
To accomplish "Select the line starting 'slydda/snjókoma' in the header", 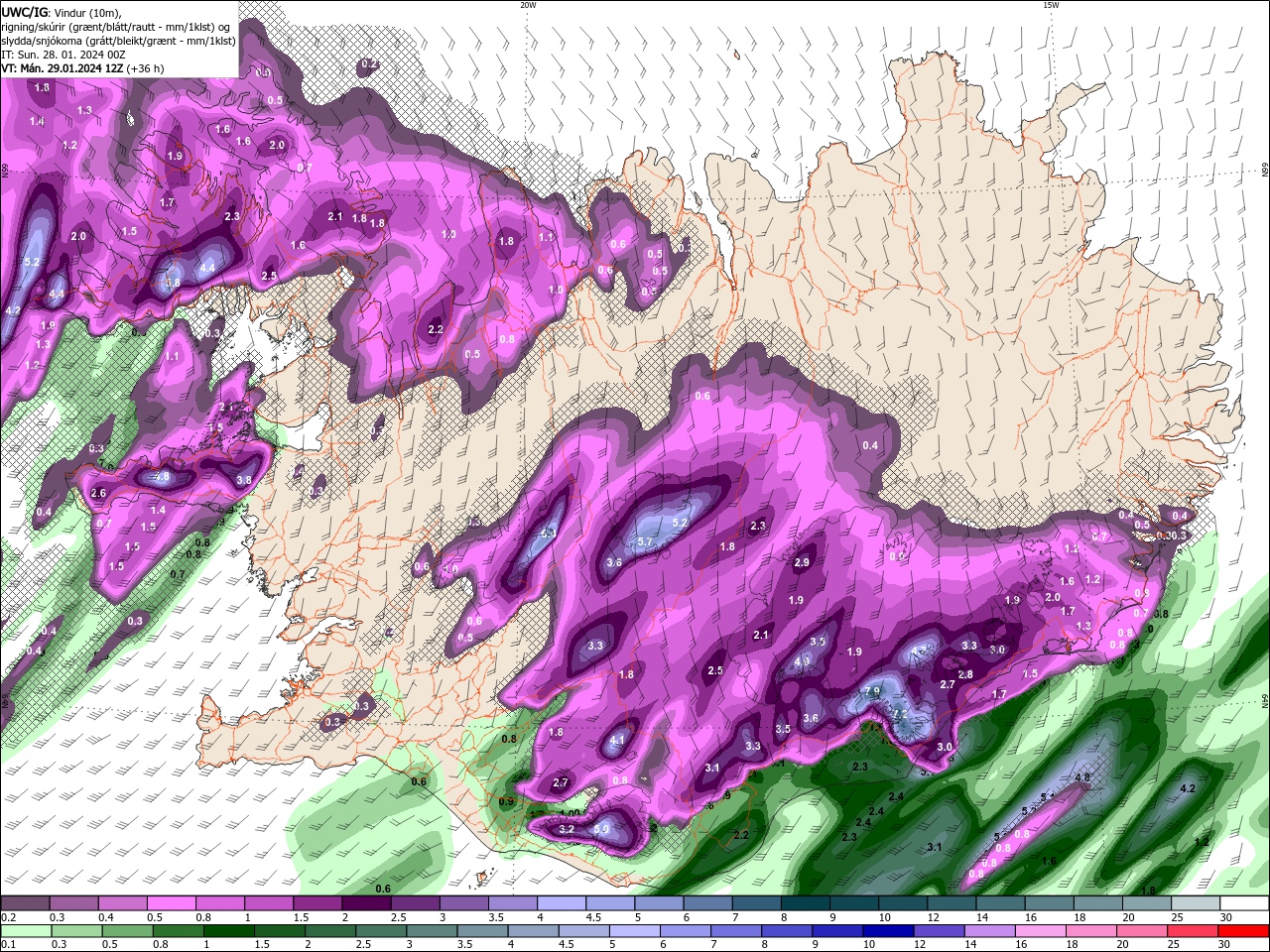I will (x=118, y=41).
